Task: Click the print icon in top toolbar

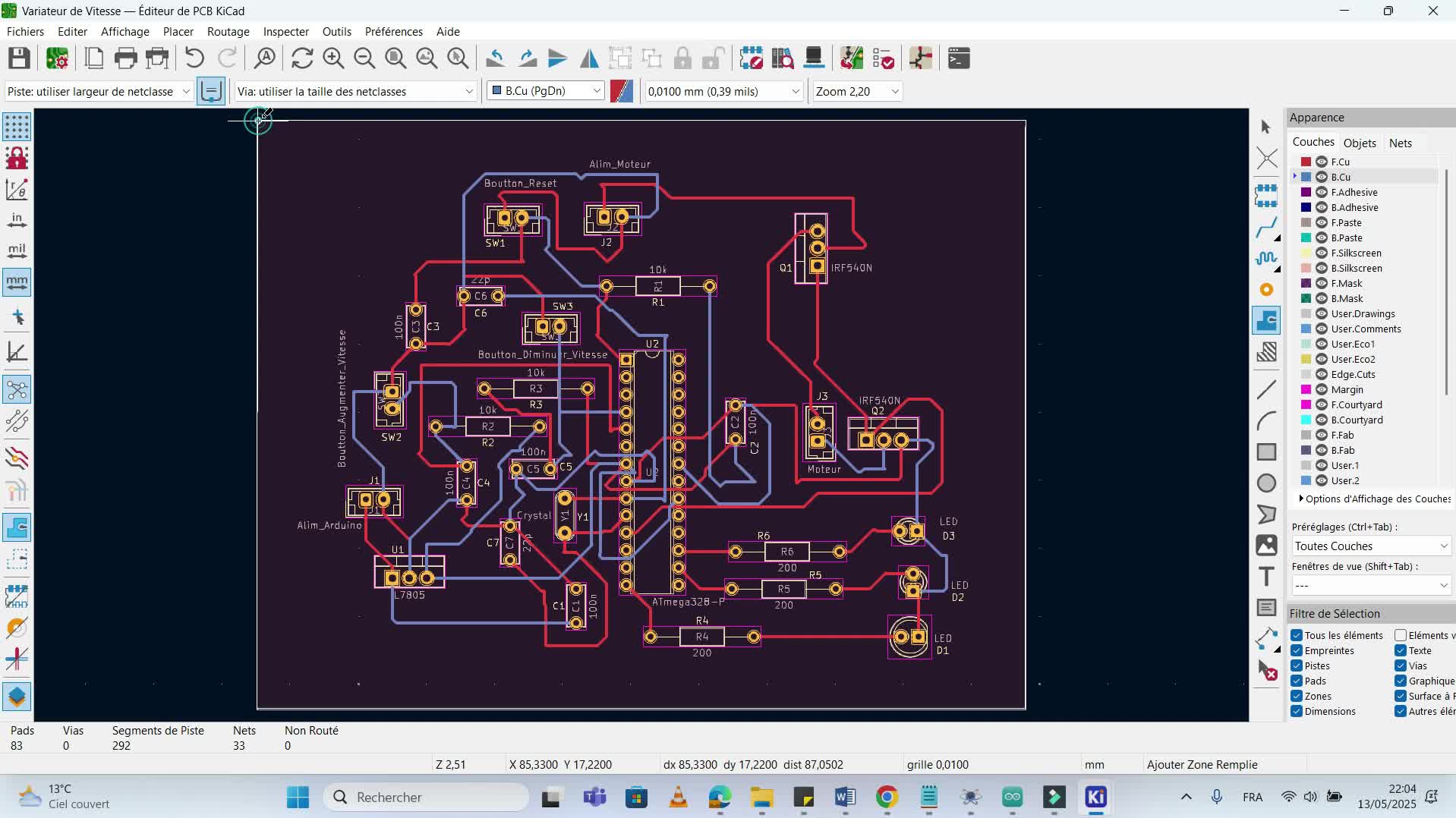Action: point(126,58)
